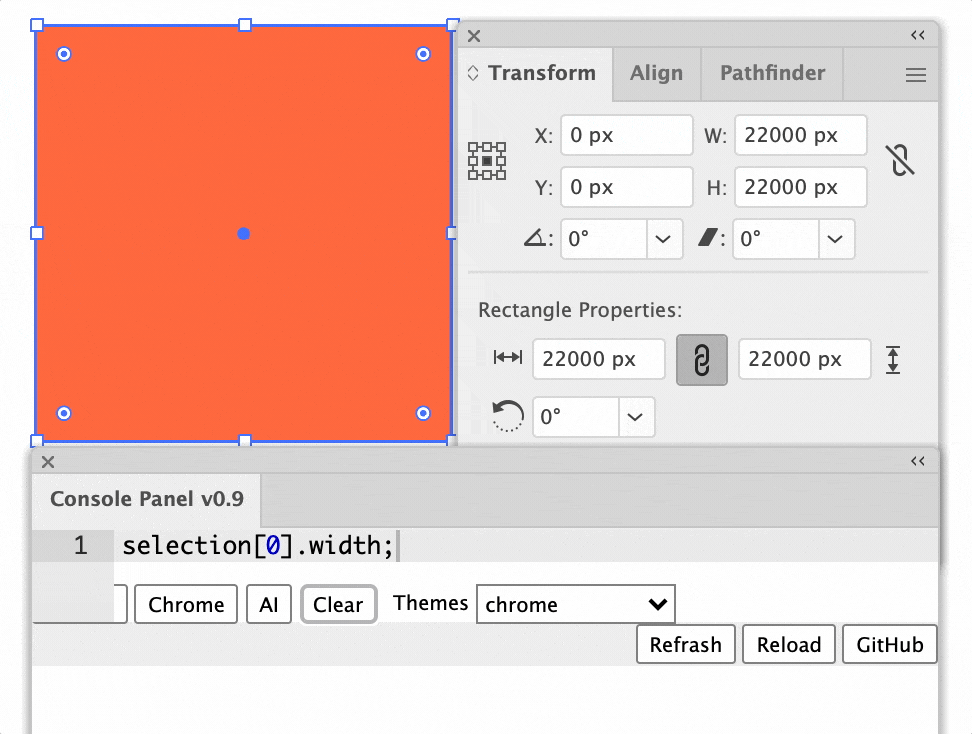
Task: Click the bottom-left corner radius widget
Action: click(x=64, y=413)
